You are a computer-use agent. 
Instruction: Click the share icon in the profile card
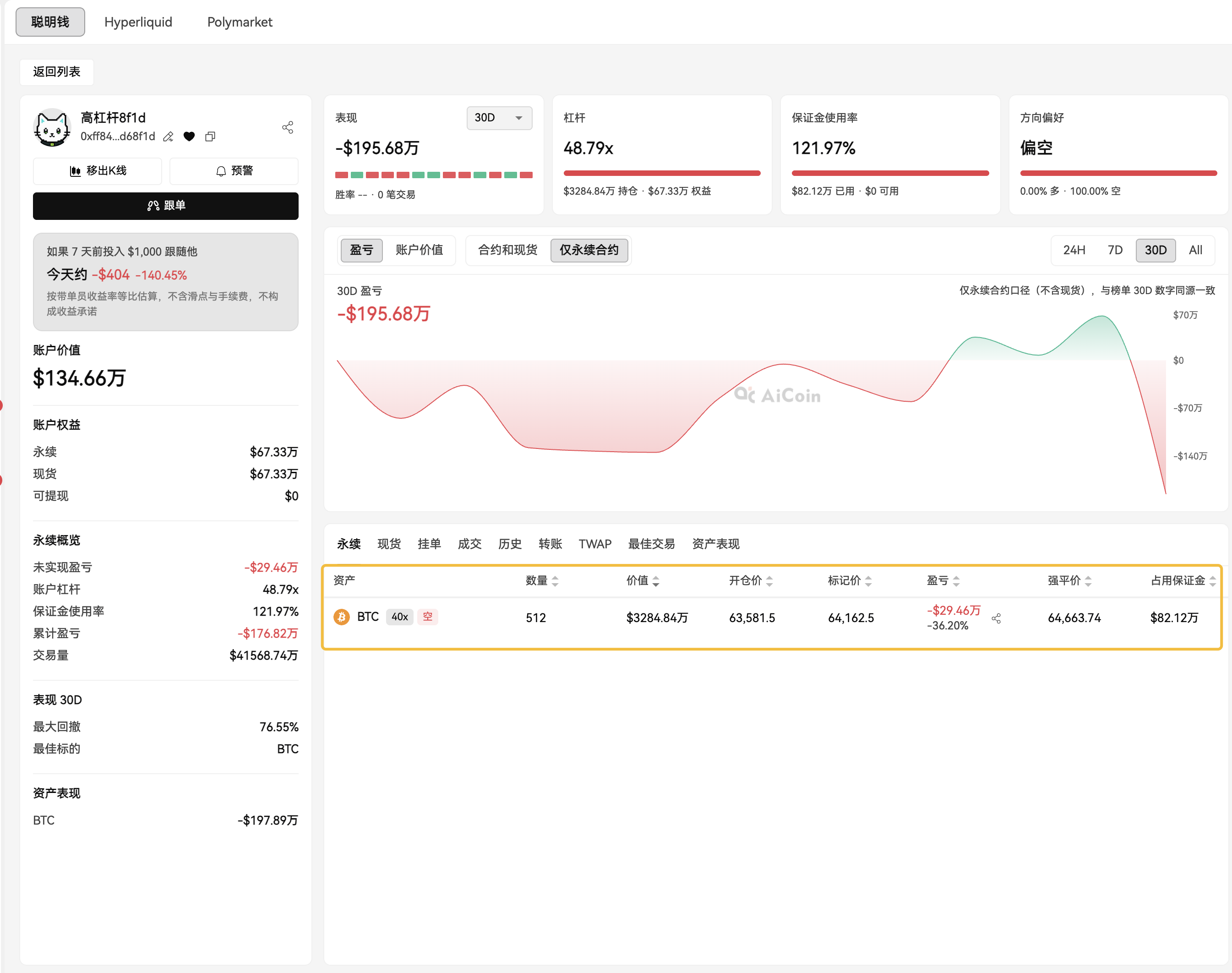pos(288,127)
